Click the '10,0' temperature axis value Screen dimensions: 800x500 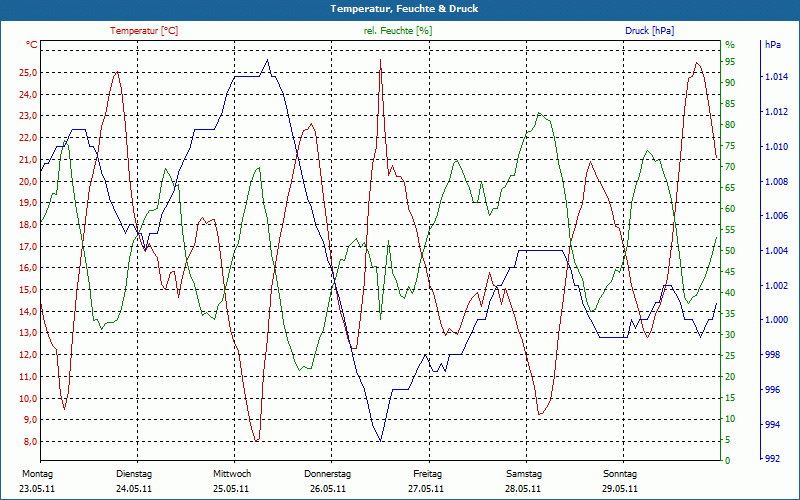click(x=28, y=398)
